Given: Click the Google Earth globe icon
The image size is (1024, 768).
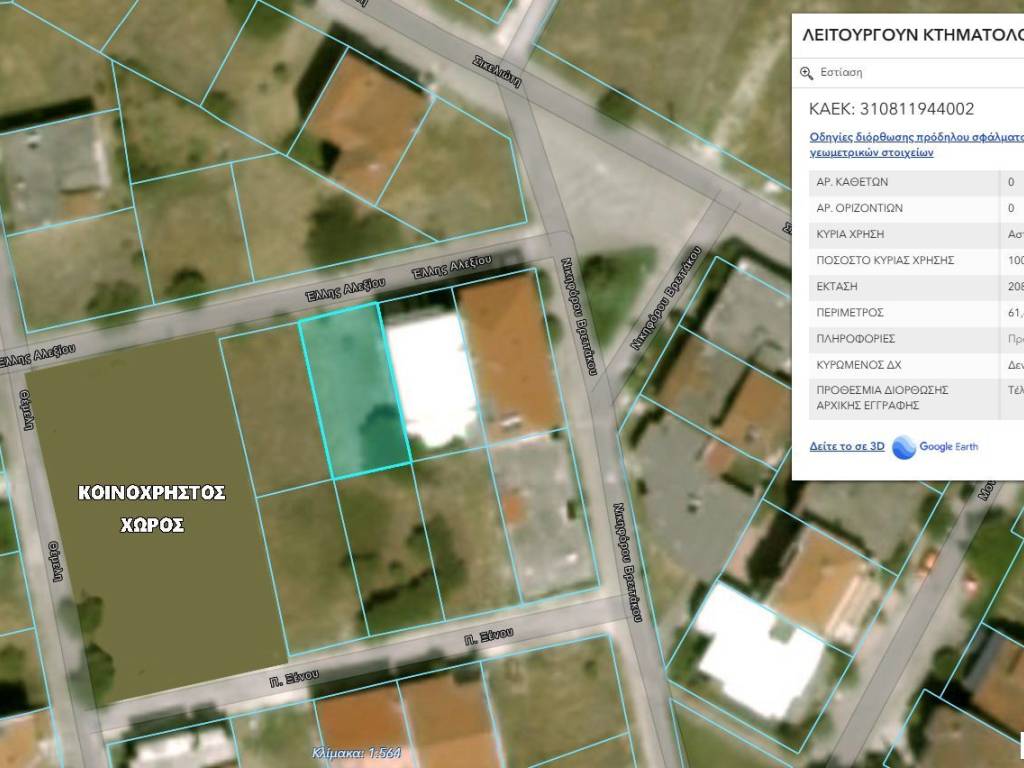Looking at the screenshot, I should [x=904, y=447].
